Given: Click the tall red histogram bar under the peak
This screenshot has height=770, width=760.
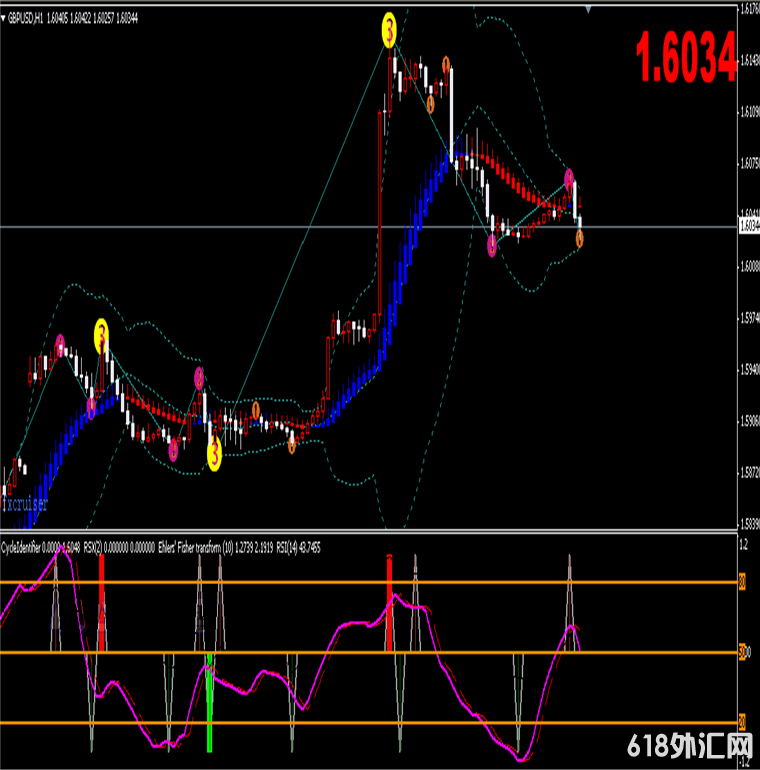Looking at the screenshot, I should click(389, 603).
